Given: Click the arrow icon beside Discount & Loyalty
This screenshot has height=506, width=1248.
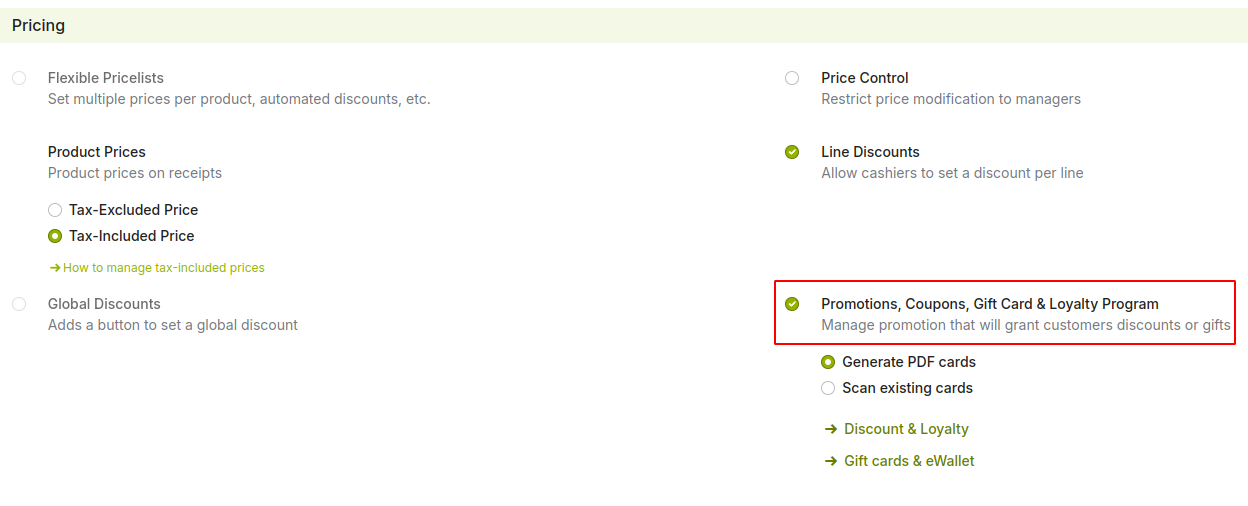Looking at the screenshot, I should (830, 429).
